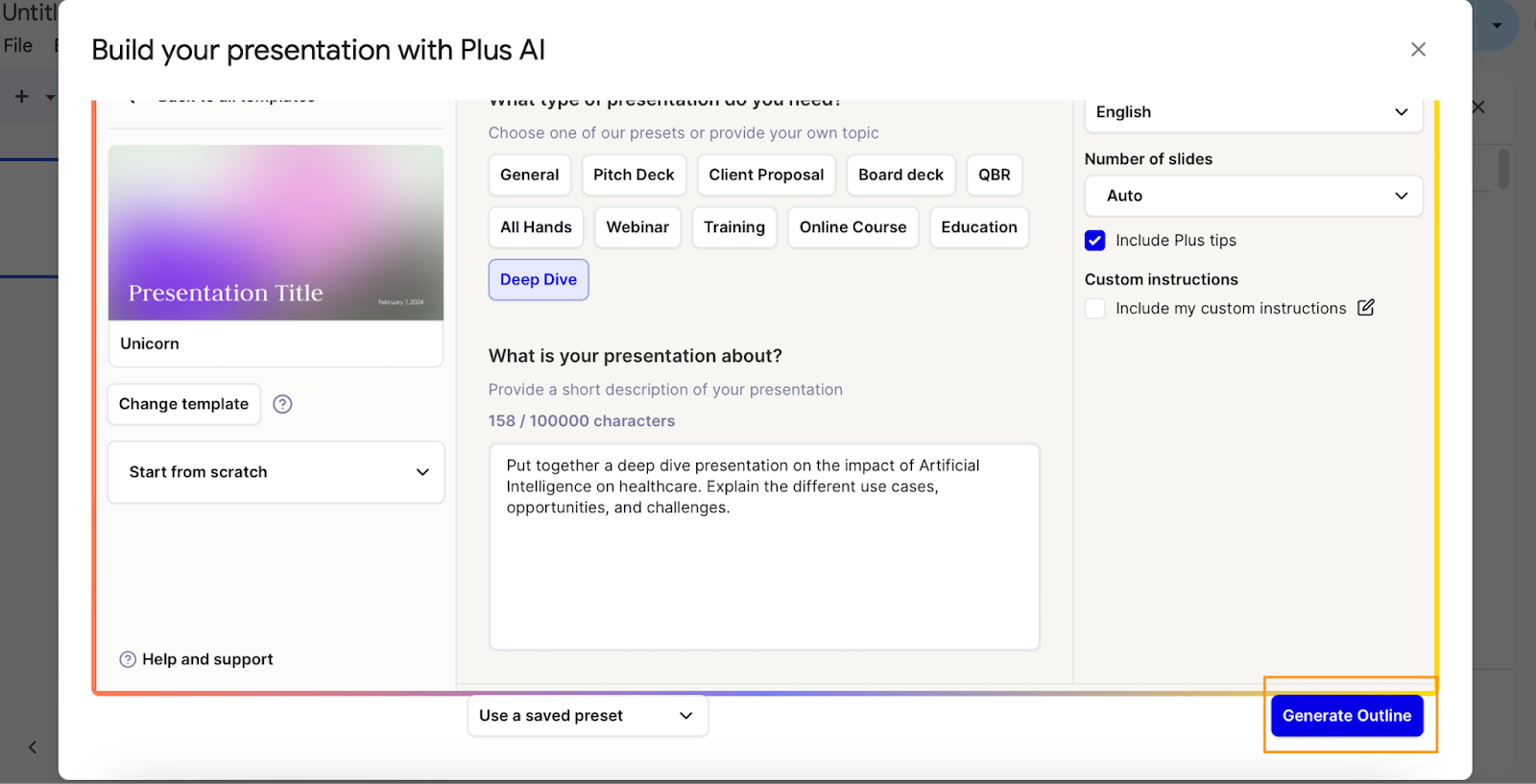The width and height of the screenshot is (1536, 784).
Task: Uncheck Include Plus tips
Action: (1095, 241)
